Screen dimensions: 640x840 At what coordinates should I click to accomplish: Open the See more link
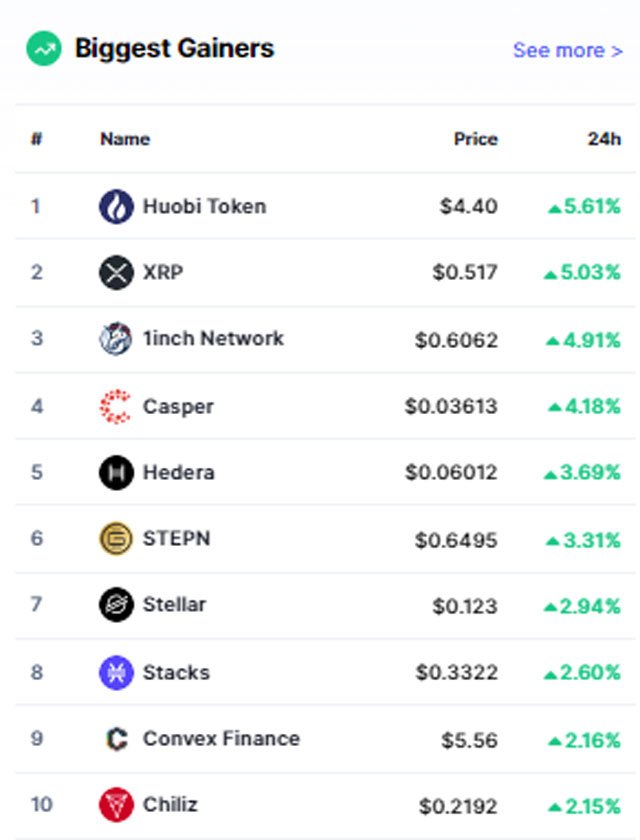568,50
